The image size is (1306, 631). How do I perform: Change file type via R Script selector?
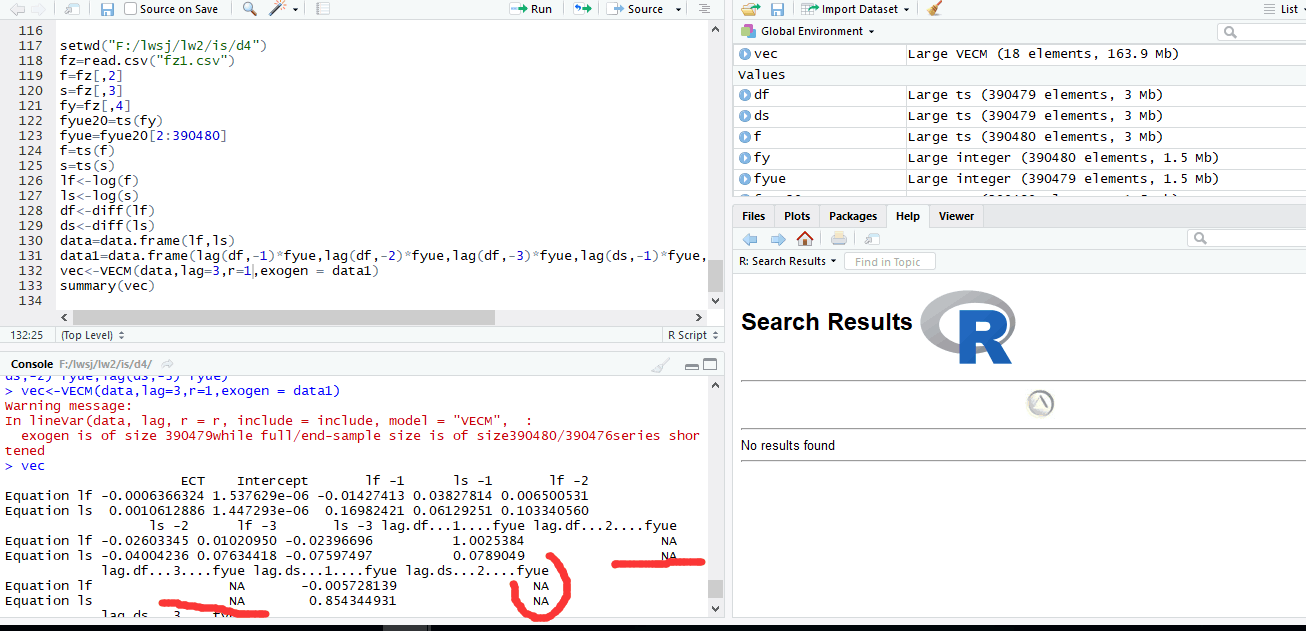point(691,335)
